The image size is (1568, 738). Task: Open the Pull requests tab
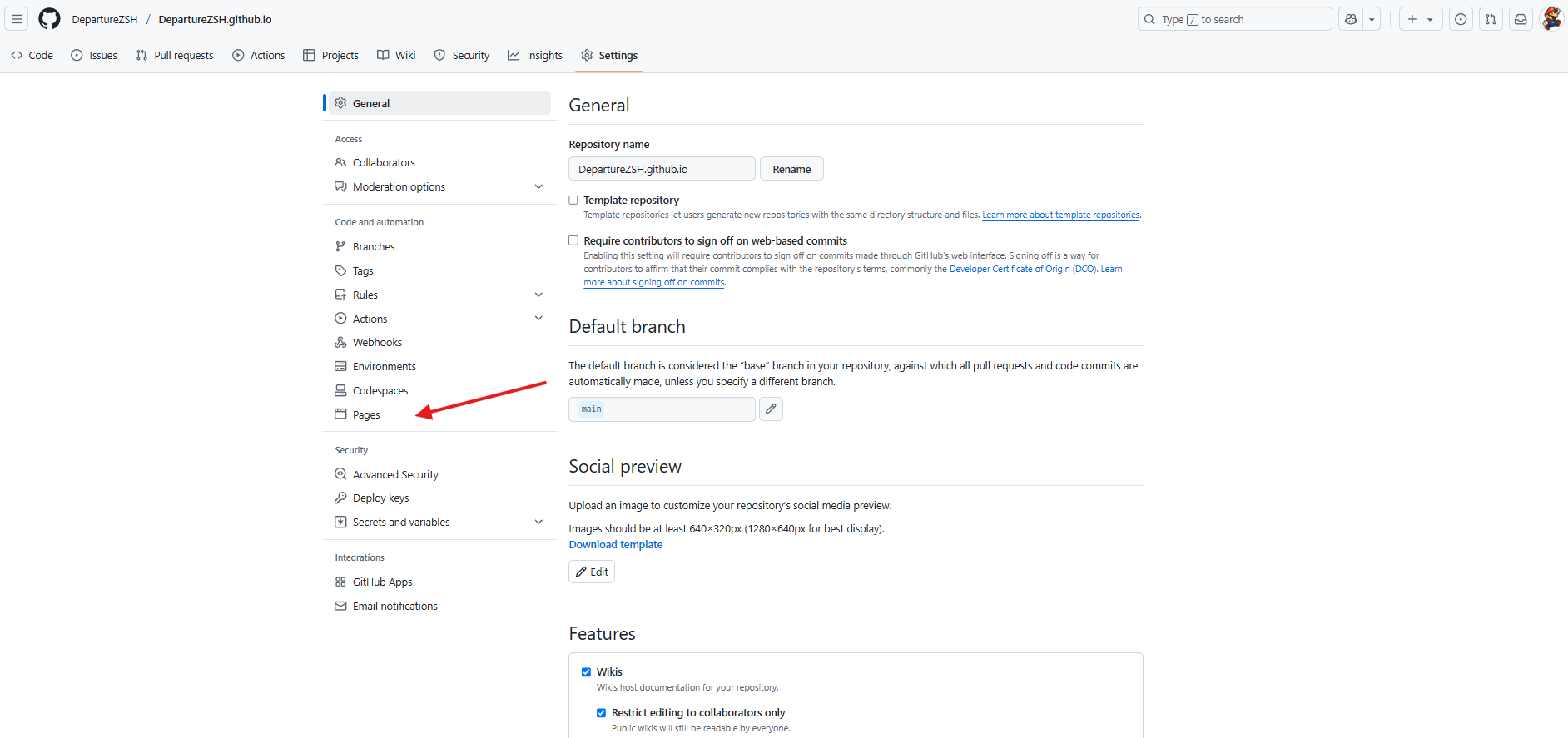pos(175,55)
